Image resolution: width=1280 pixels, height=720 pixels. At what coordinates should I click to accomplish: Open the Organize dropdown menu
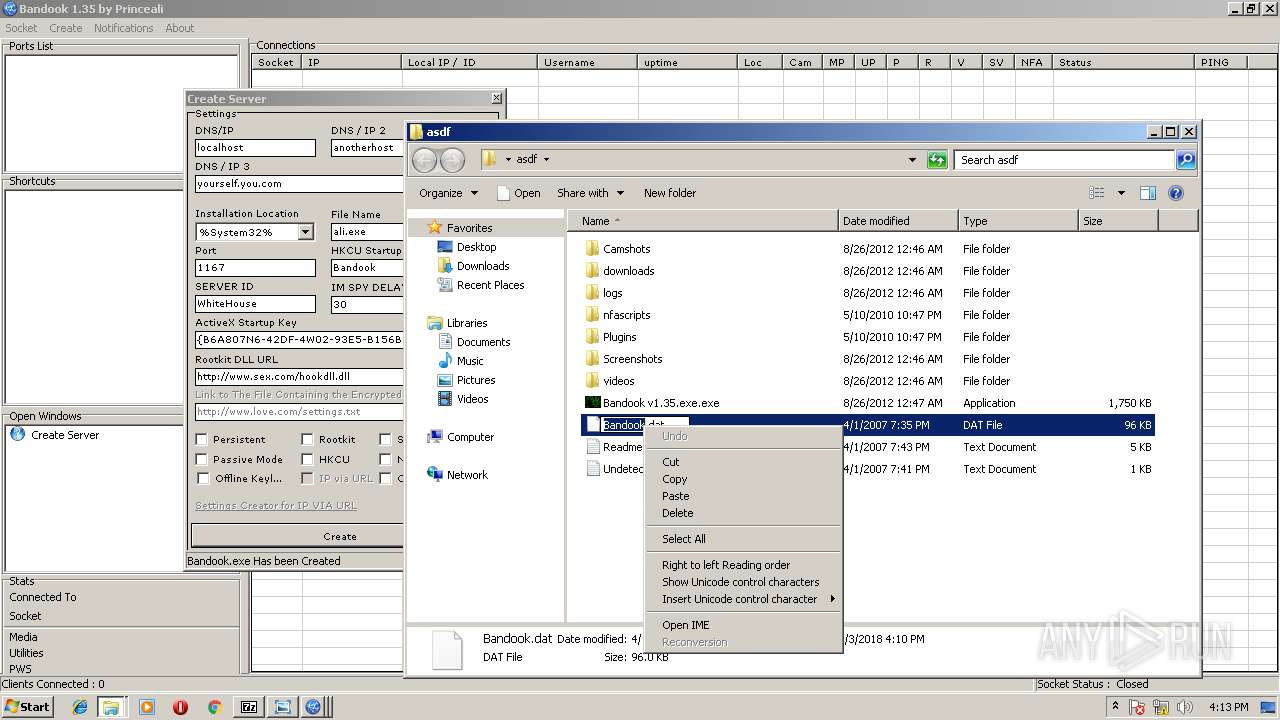tap(448, 193)
